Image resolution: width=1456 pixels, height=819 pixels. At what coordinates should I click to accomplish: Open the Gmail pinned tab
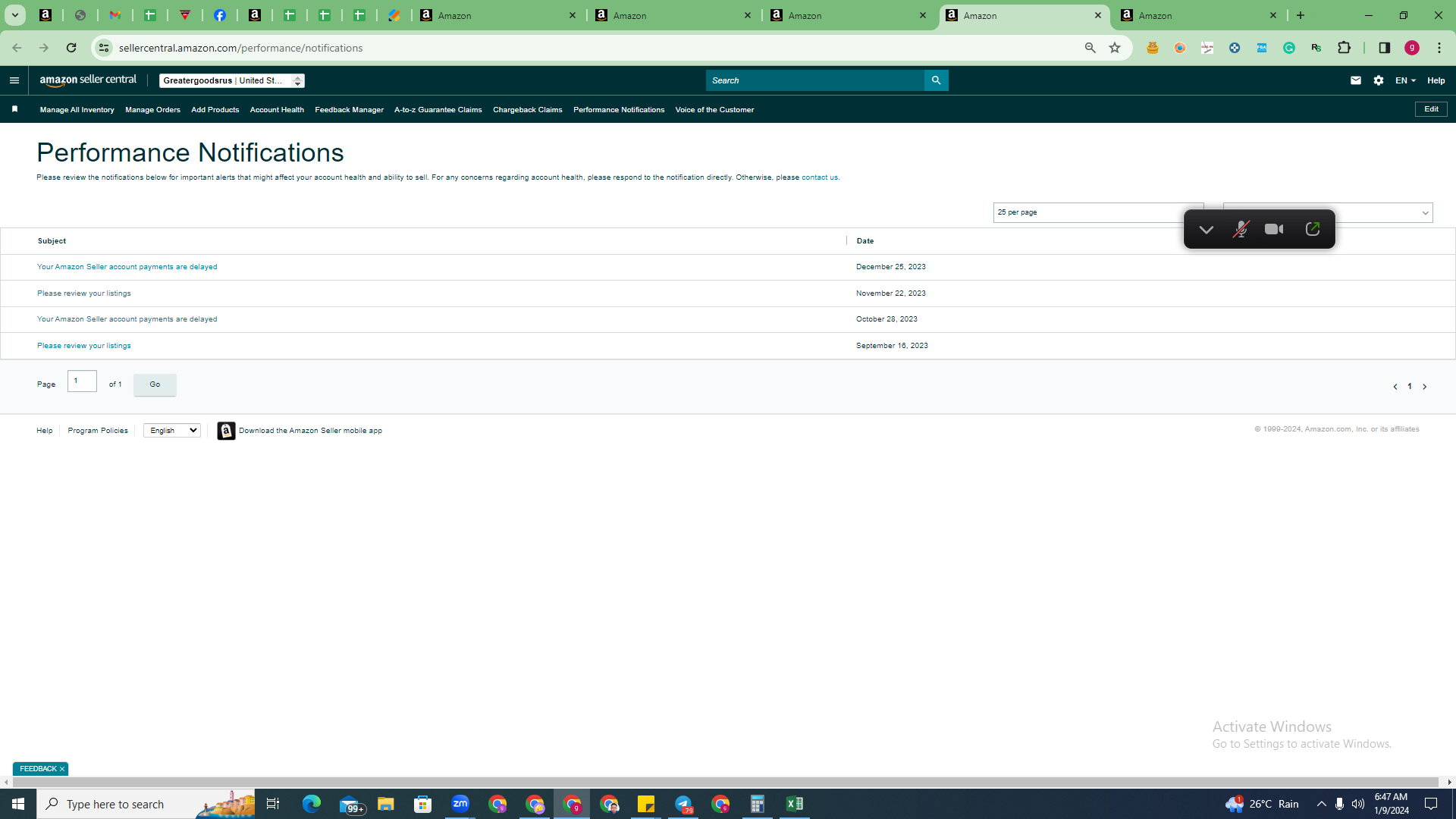(x=115, y=15)
